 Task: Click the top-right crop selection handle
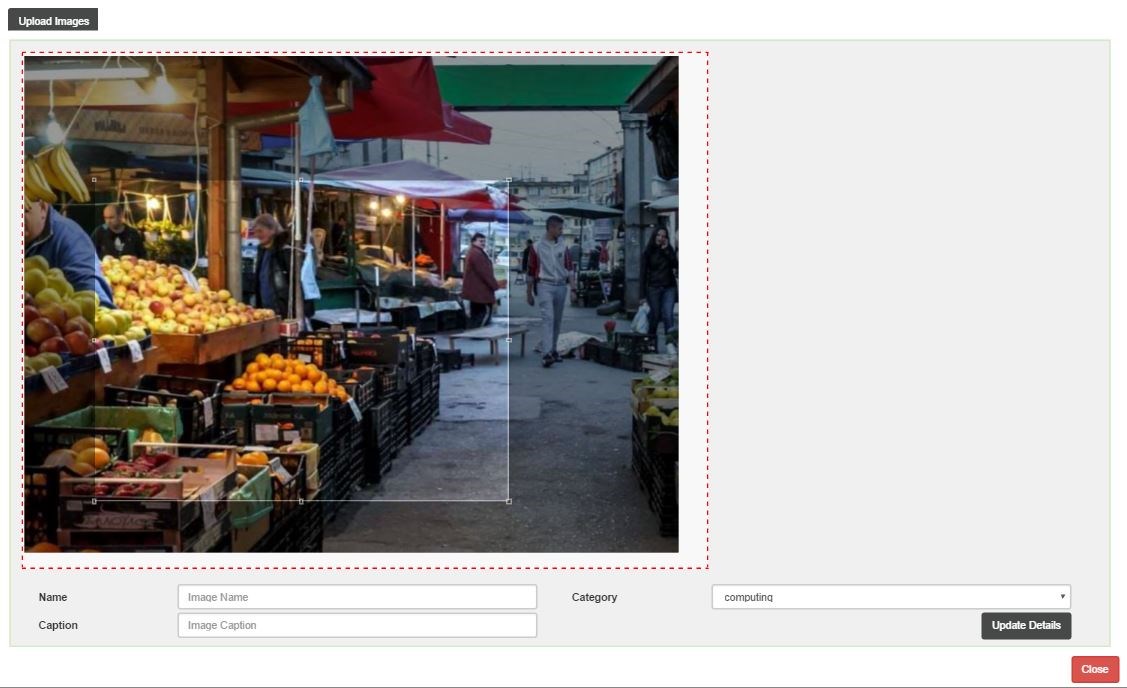click(x=509, y=180)
